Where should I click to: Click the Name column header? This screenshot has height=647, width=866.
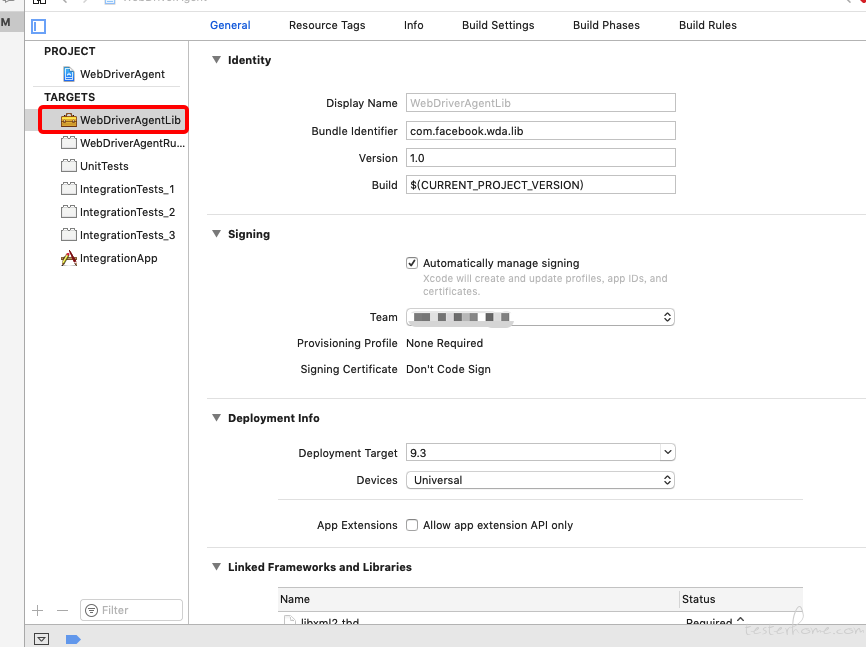click(x=478, y=599)
